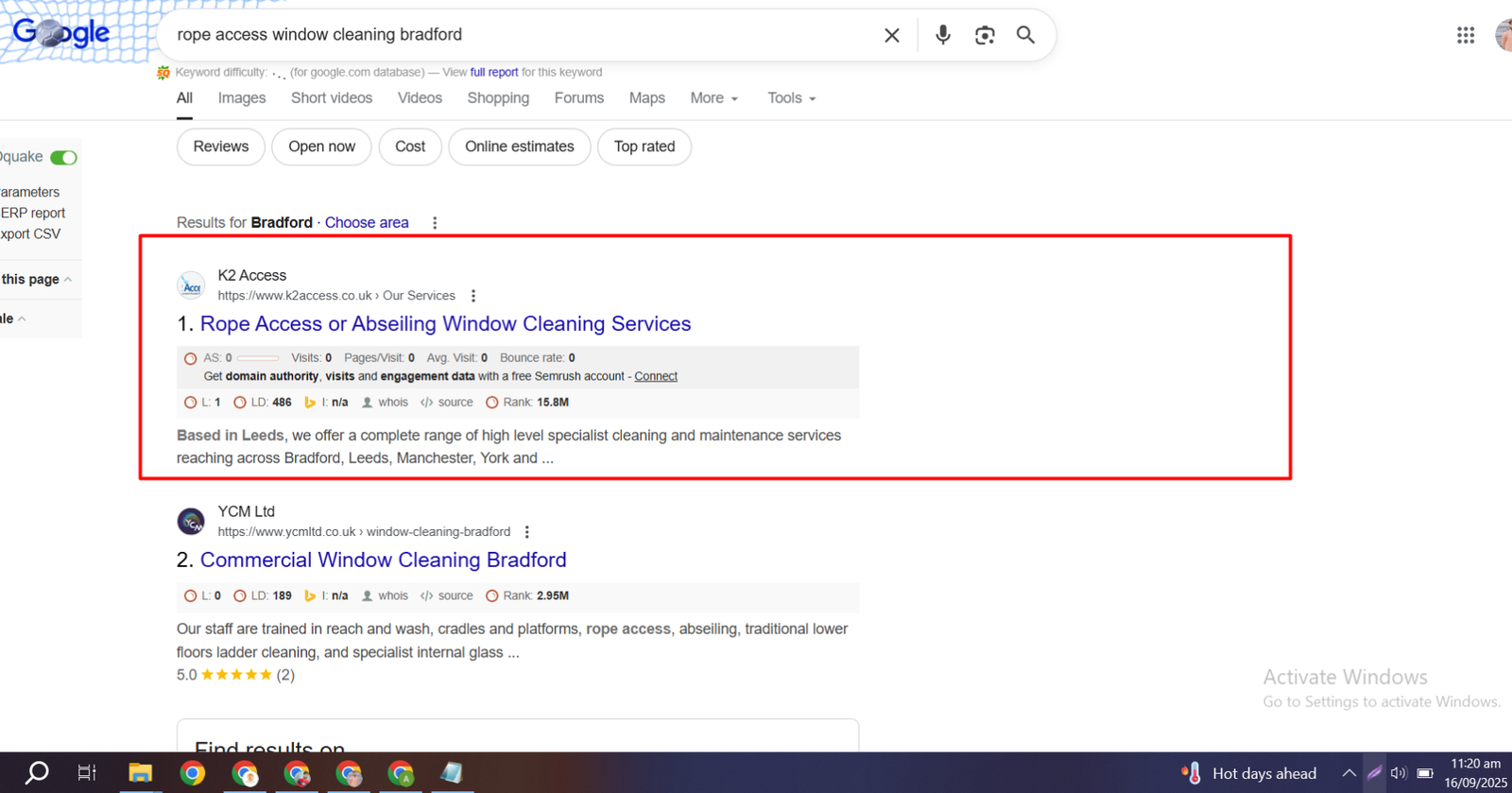Start voice search with microphone icon
The height and width of the screenshot is (793, 1512).
pyautogui.click(x=942, y=35)
